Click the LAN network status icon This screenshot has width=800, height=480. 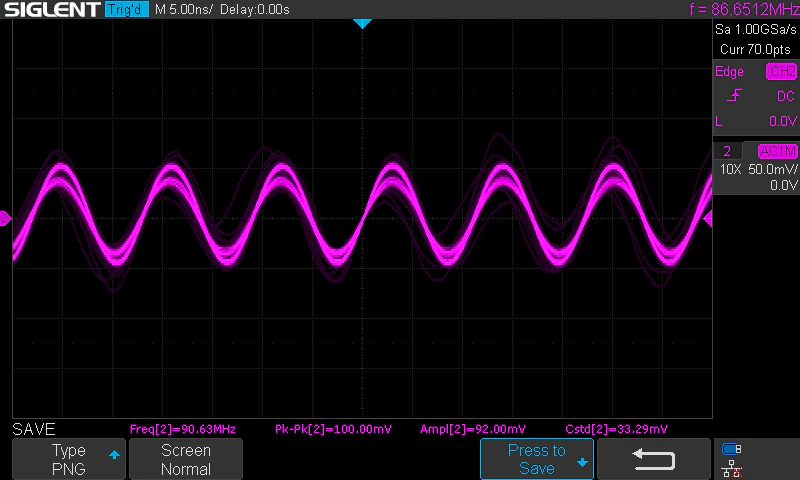pyautogui.click(x=732, y=469)
